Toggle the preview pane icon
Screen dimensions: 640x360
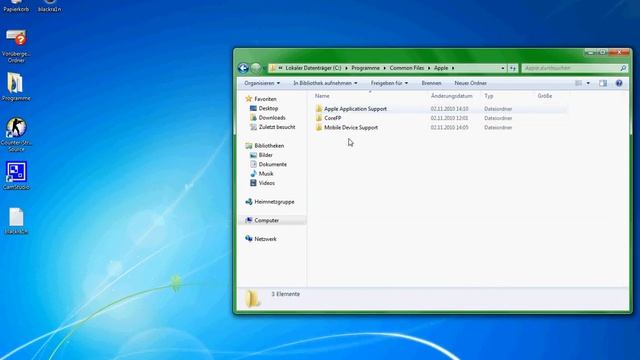(603, 83)
